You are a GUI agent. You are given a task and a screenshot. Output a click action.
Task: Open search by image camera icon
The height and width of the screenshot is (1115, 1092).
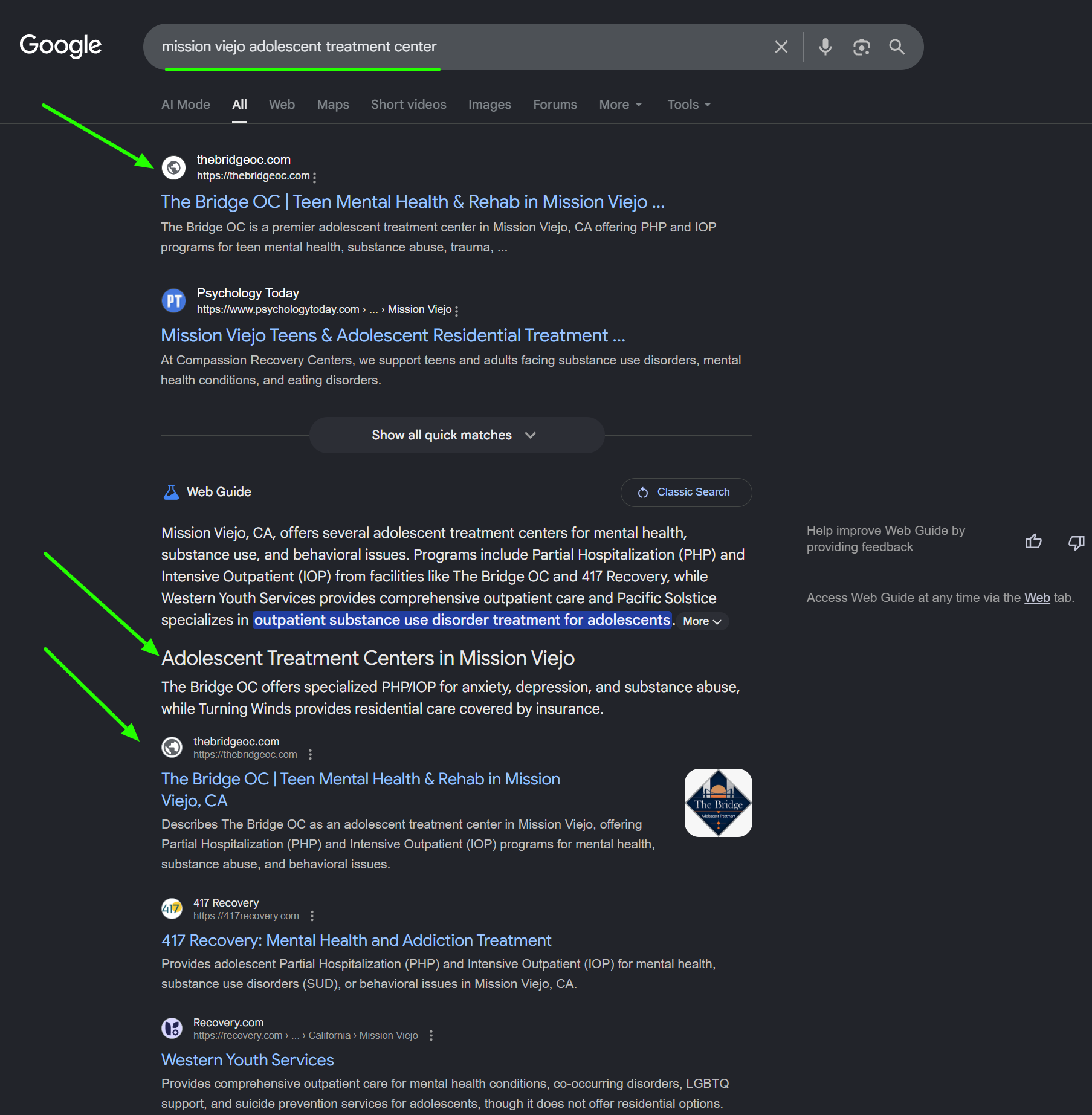pos(861,47)
